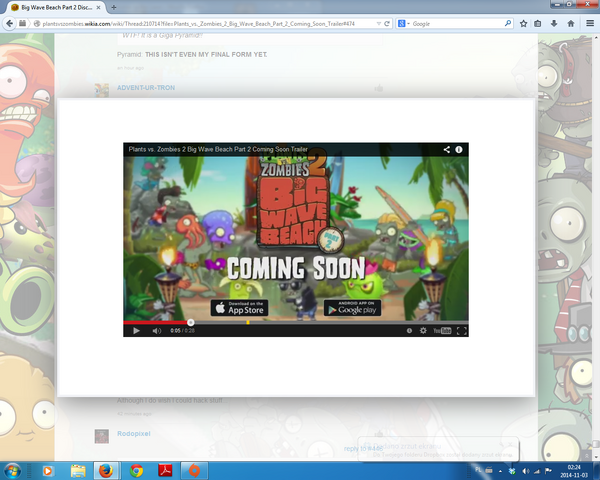
Task: Click the video share icon
Action: point(447,149)
